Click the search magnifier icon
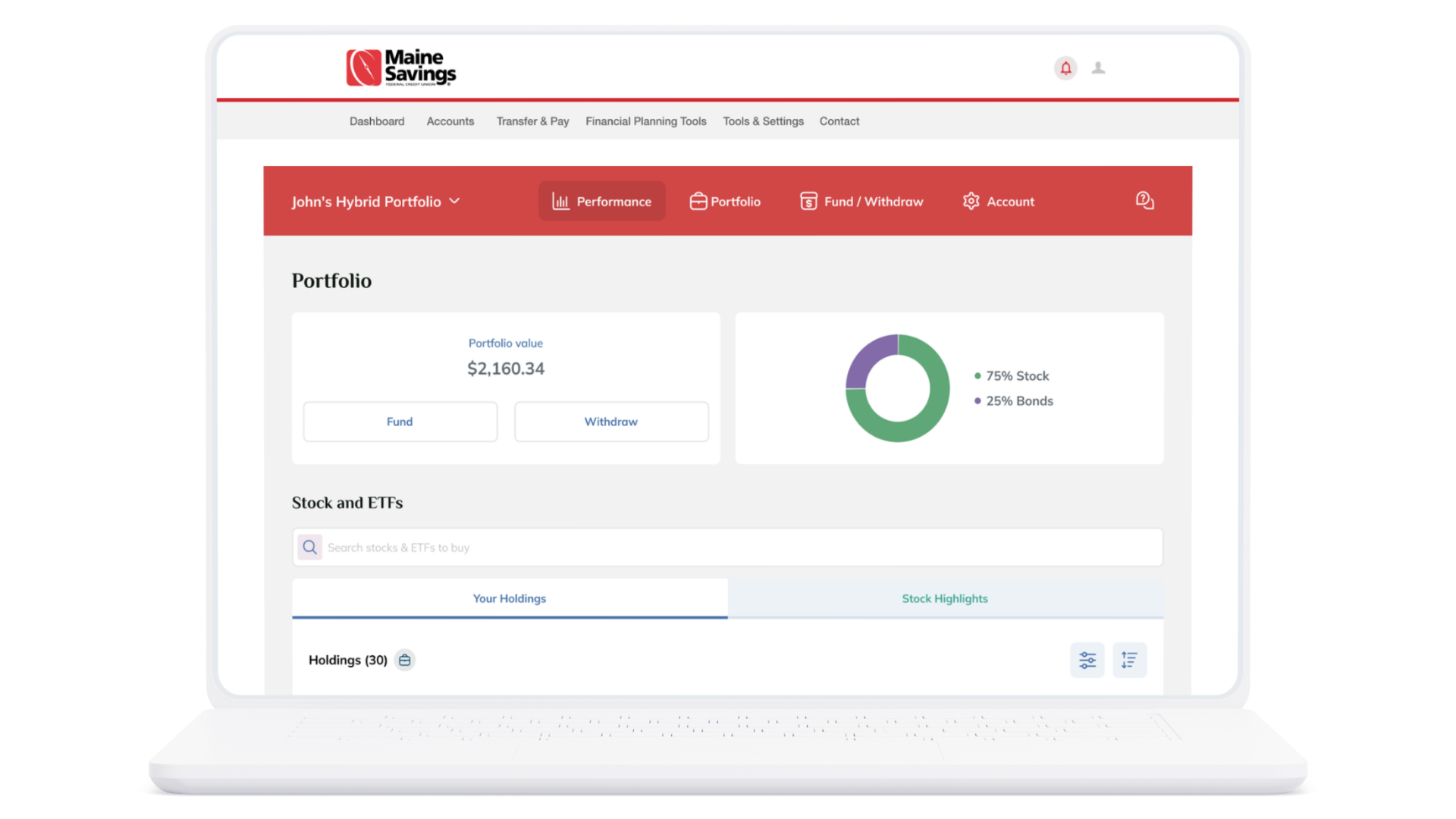 point(310,548)
